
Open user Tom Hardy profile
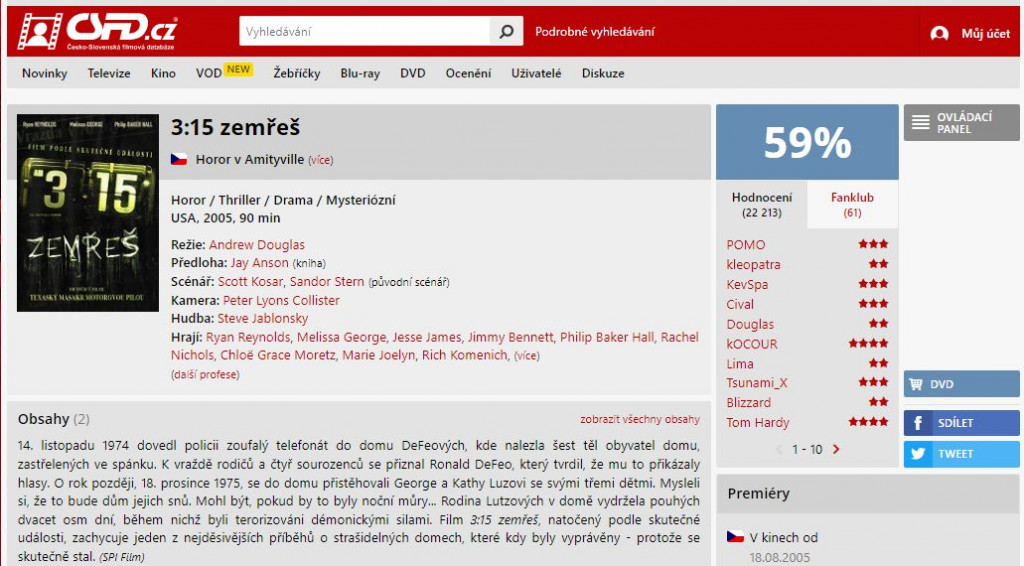758,422
